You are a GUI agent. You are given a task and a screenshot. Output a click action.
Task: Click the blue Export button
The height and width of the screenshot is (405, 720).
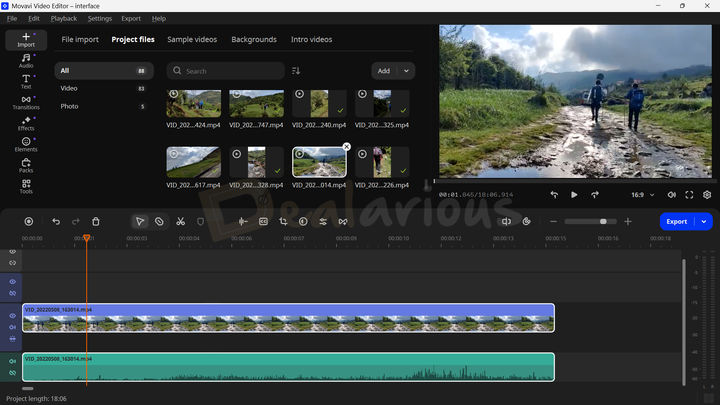(677, 221)
